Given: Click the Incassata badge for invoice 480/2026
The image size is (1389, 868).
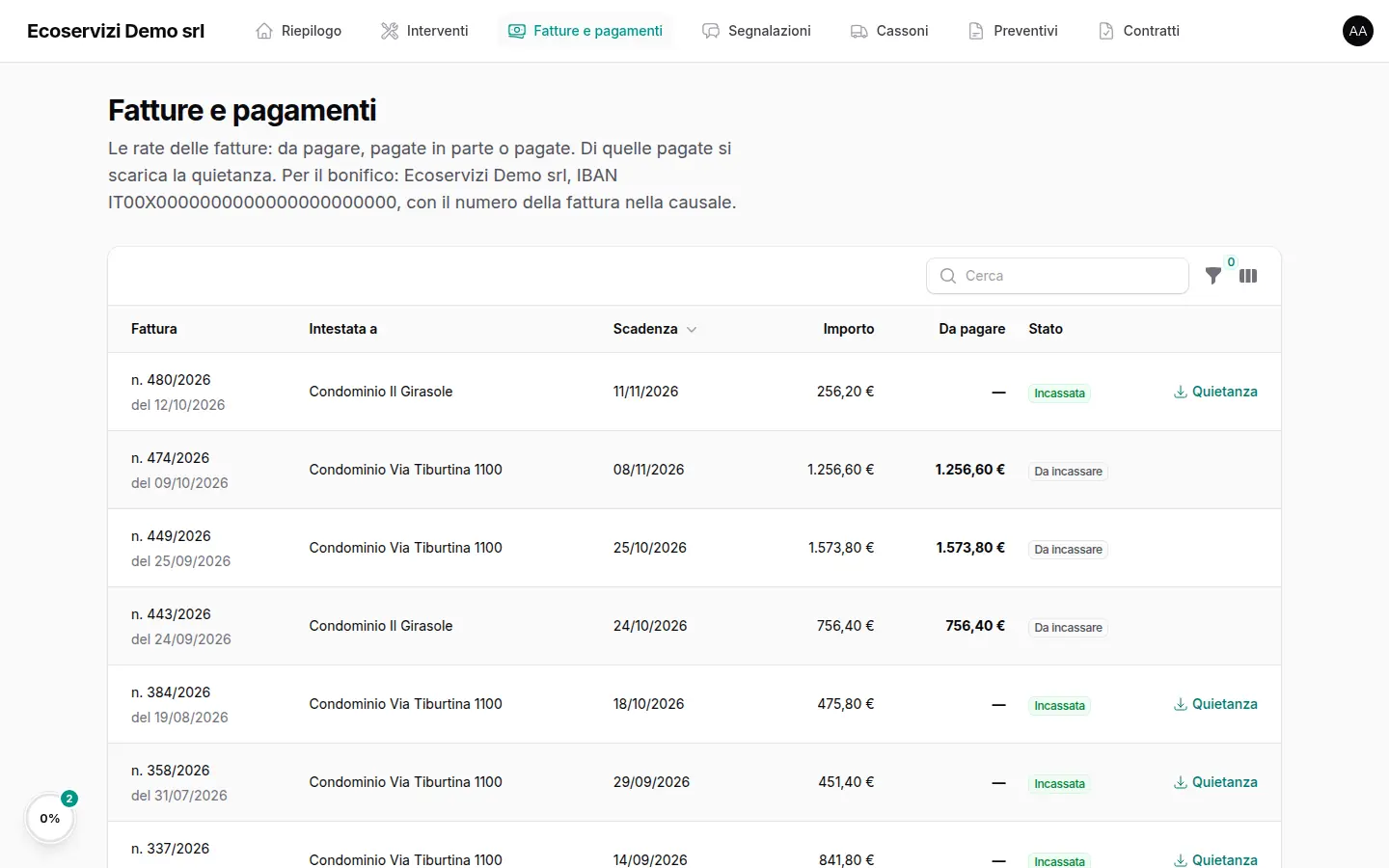Looking at the screenshot, I should point(1059,393).
